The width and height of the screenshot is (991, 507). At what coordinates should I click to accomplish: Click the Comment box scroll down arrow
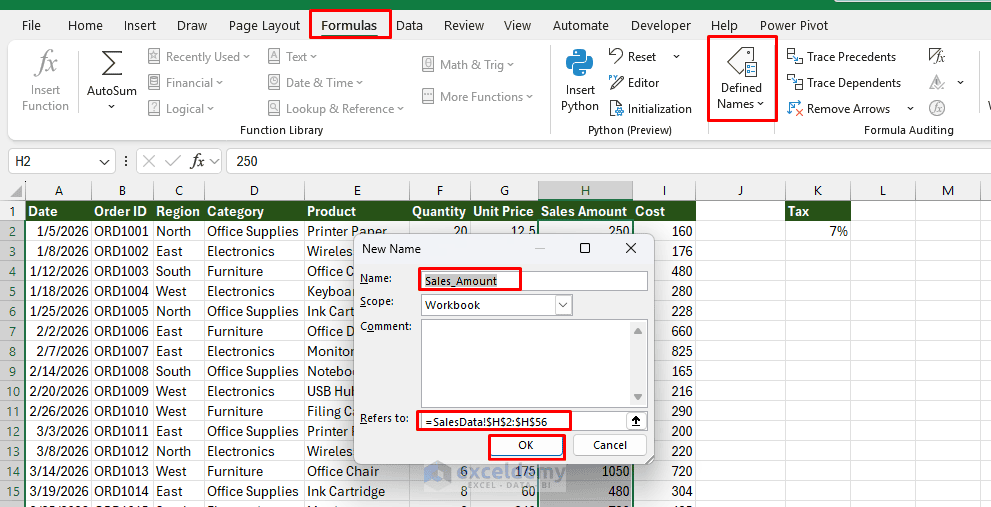[x=638, y=397]
